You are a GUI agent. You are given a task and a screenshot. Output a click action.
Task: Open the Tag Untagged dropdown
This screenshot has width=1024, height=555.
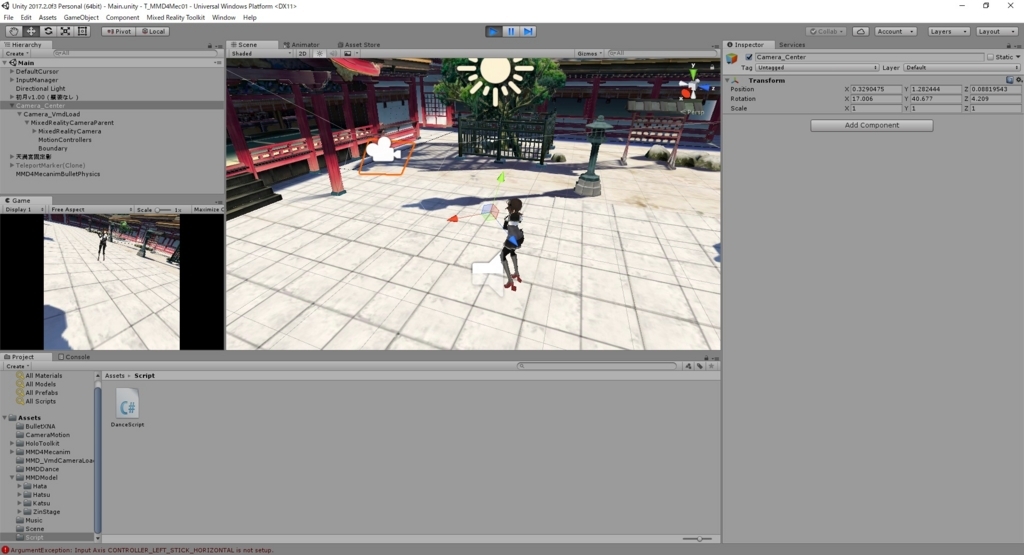coord(817,68)
